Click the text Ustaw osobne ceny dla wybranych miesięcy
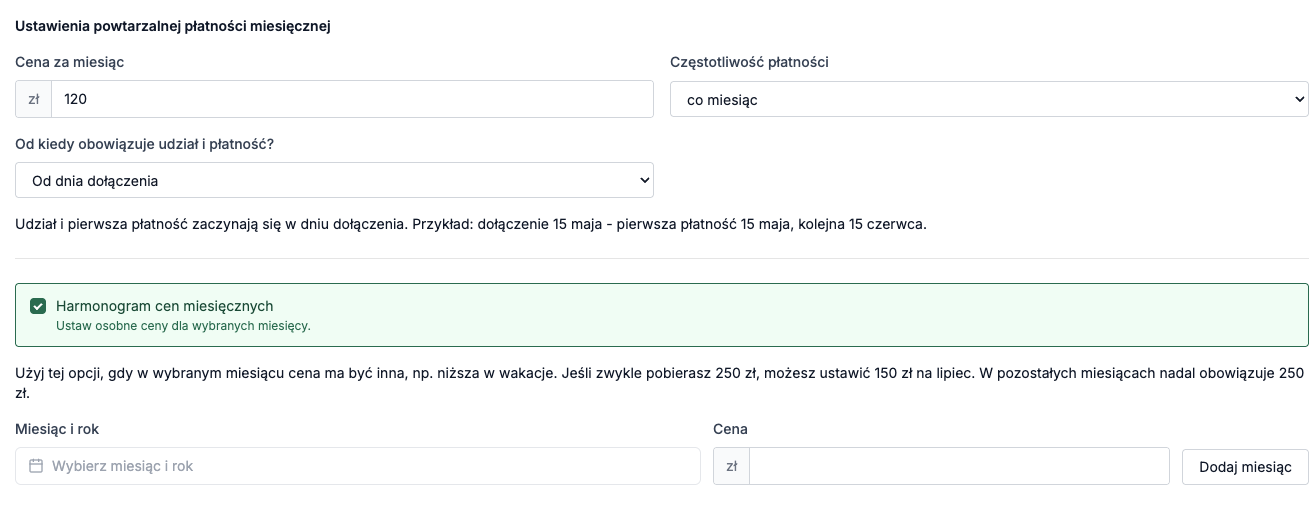The image size is (1310, 505). click(x=183, y=326)
